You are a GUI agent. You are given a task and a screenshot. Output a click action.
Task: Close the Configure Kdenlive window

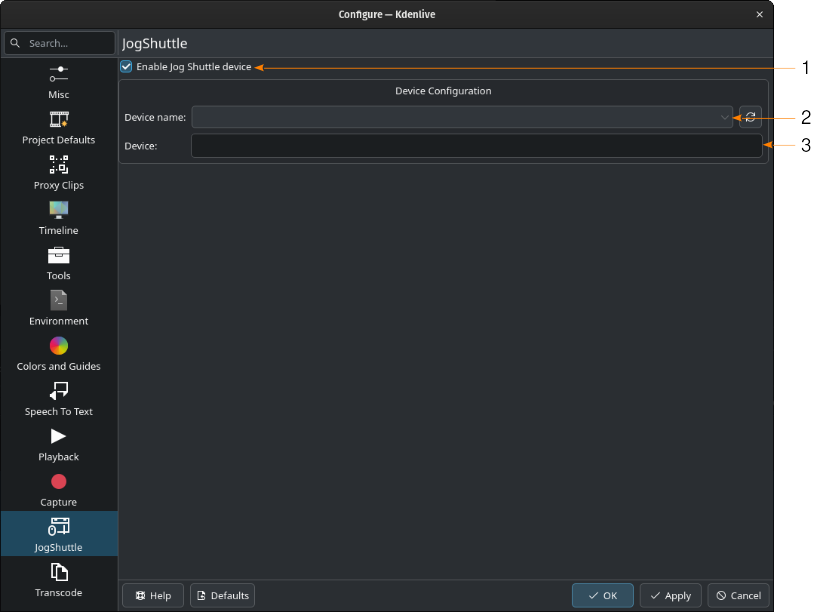coord(760,15)
